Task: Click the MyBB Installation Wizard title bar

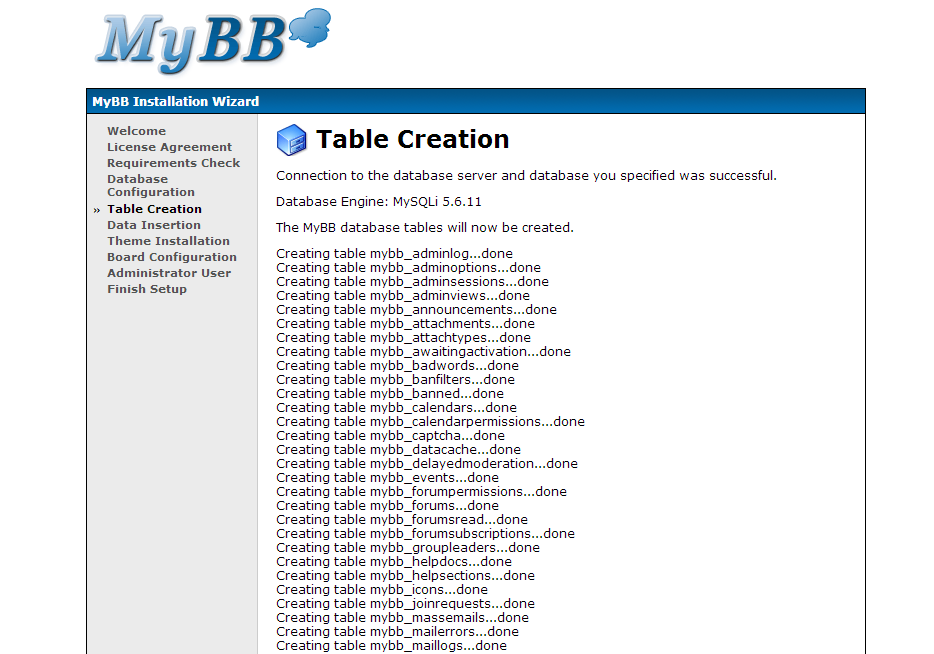Action: 476,101
